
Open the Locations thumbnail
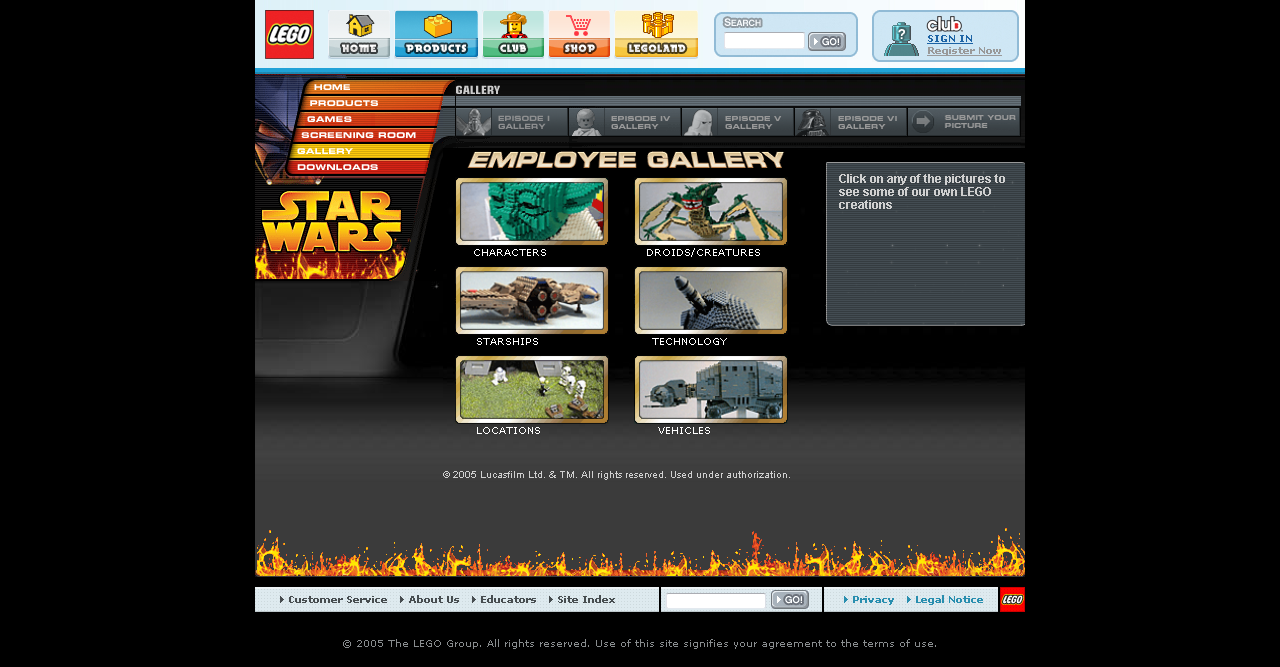(x=532, y=389)
